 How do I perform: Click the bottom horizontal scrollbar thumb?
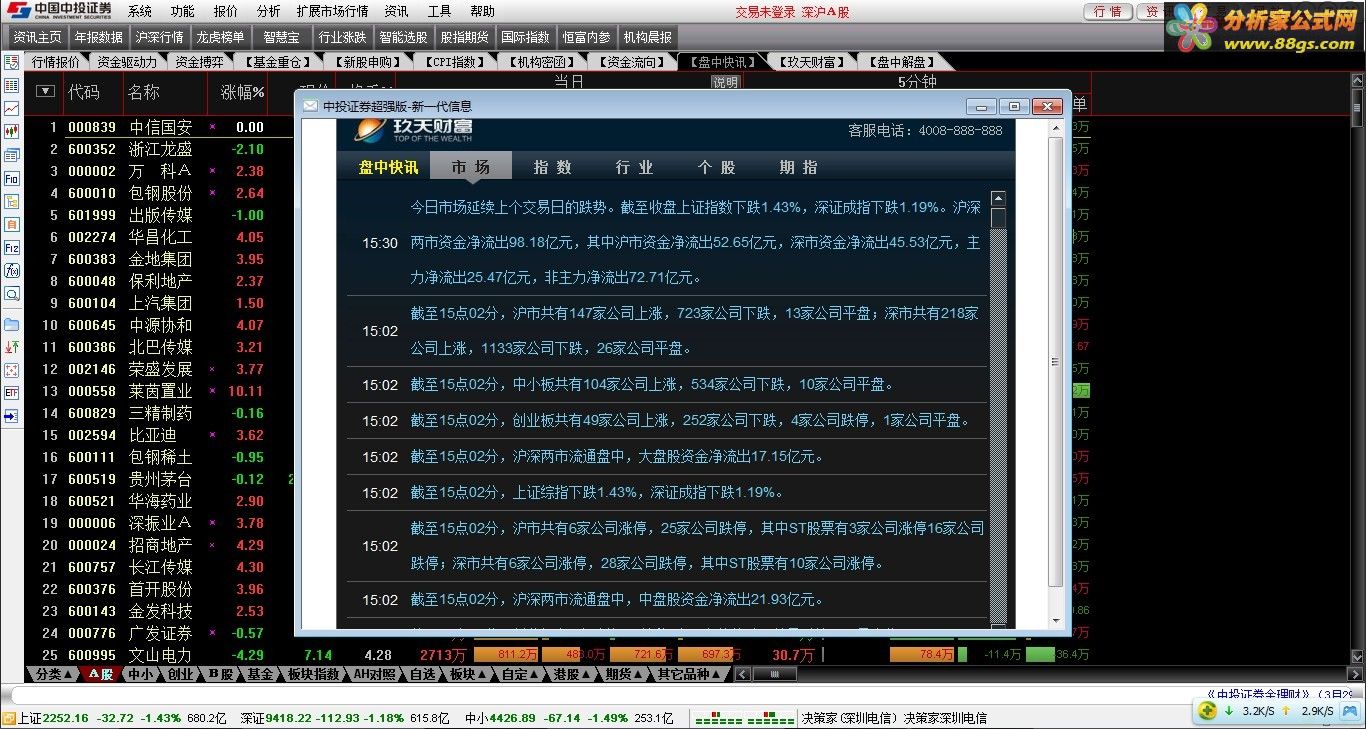[x=773, y=674]
